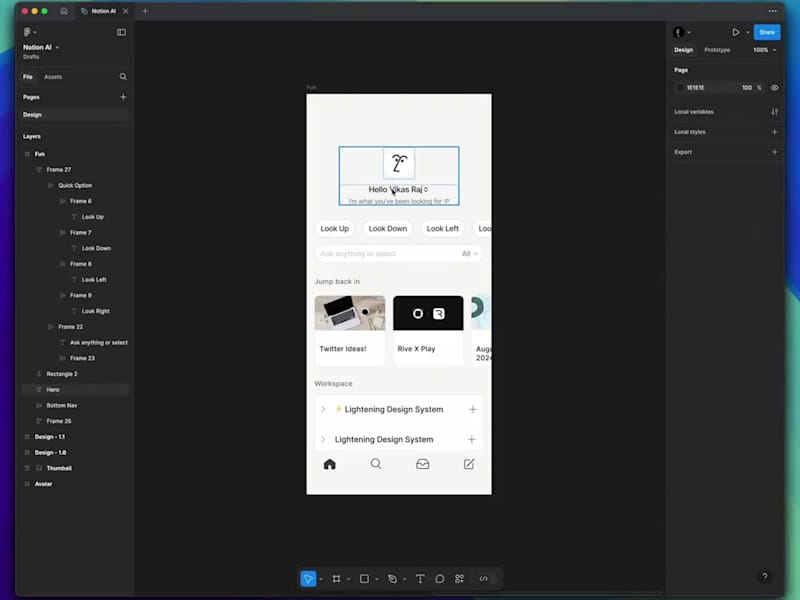This screenshot has width=800, height=600.
Task: Switch to the Prototype tab
Action: tap(717, 50)
